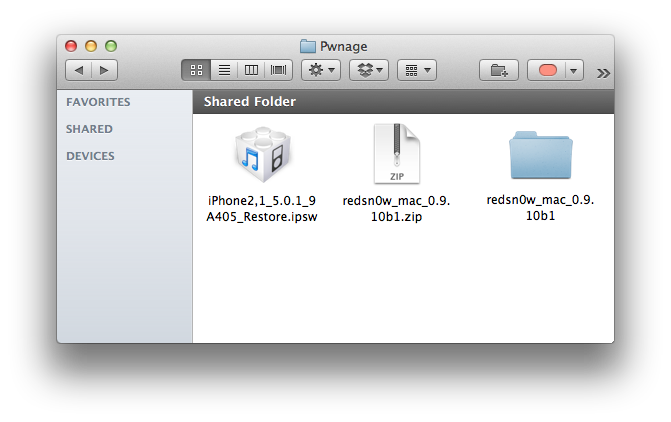Click the red label button
Screen dimensions: 671x422
(x=547, y=70)
